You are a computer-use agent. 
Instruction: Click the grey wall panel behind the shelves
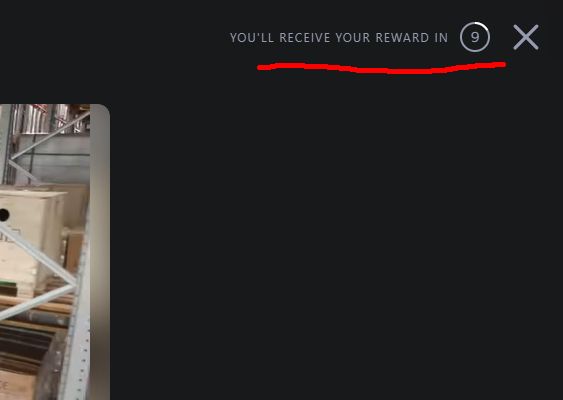[x=54, y=158]
